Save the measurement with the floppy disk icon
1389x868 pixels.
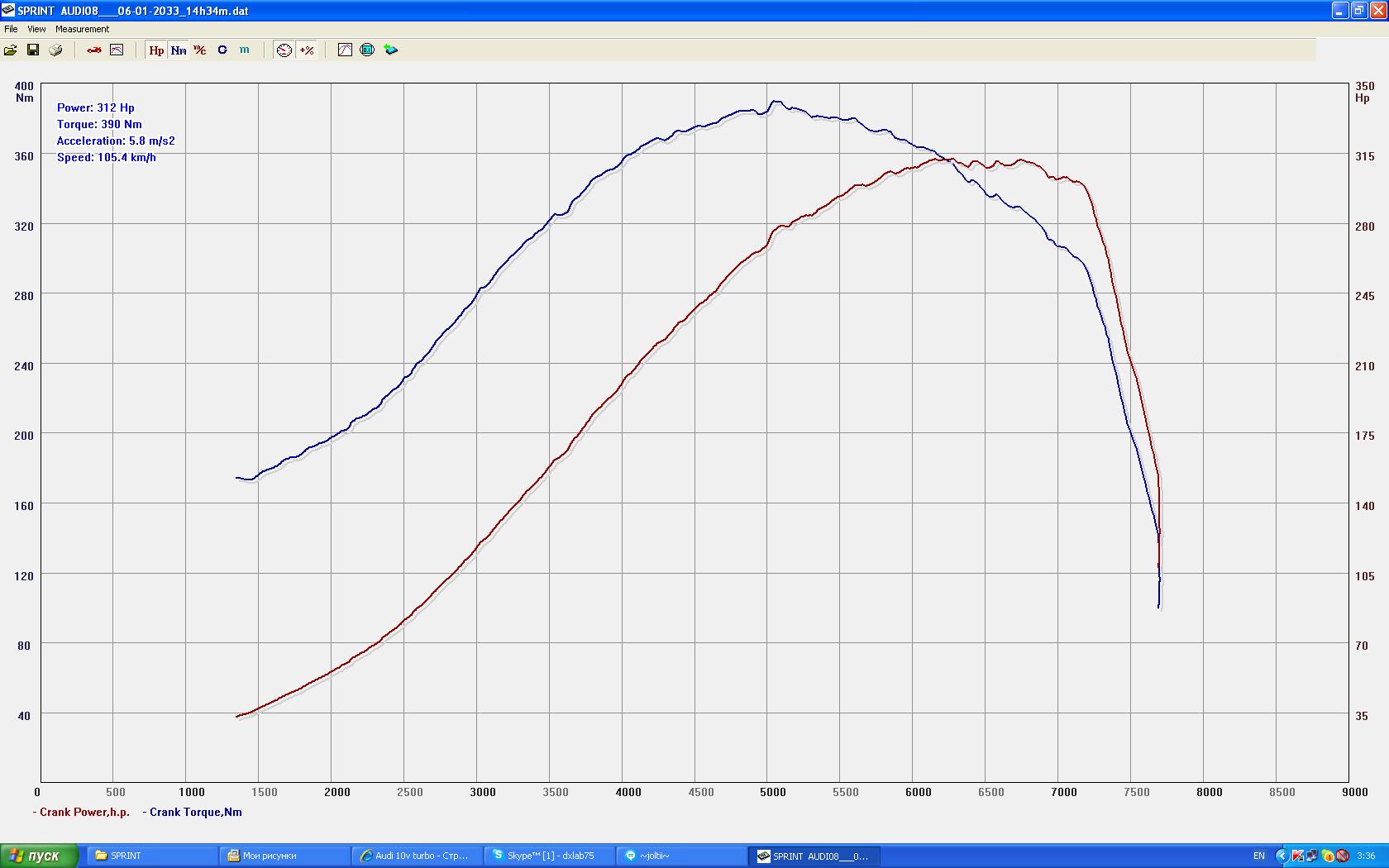[33, 50]
